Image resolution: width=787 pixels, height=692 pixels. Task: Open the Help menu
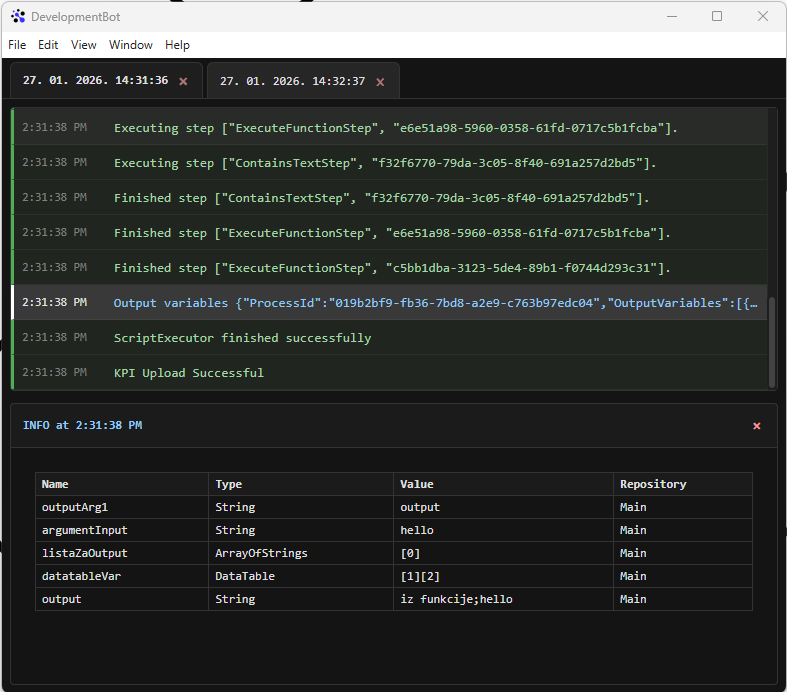(177, 45)
